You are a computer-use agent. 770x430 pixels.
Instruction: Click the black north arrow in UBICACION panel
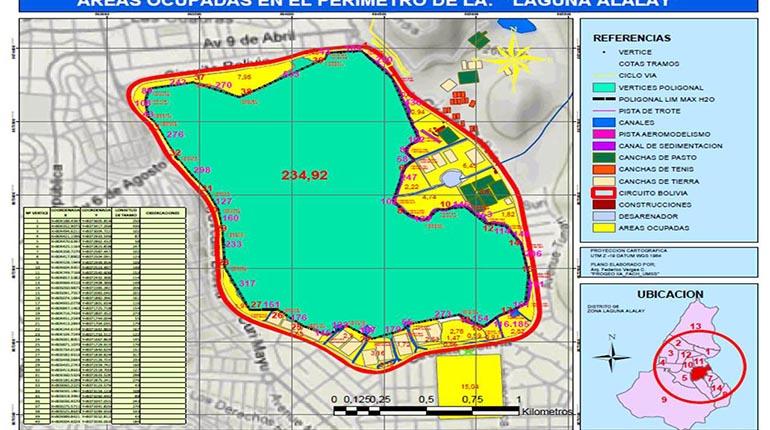[x=611, y=356]
